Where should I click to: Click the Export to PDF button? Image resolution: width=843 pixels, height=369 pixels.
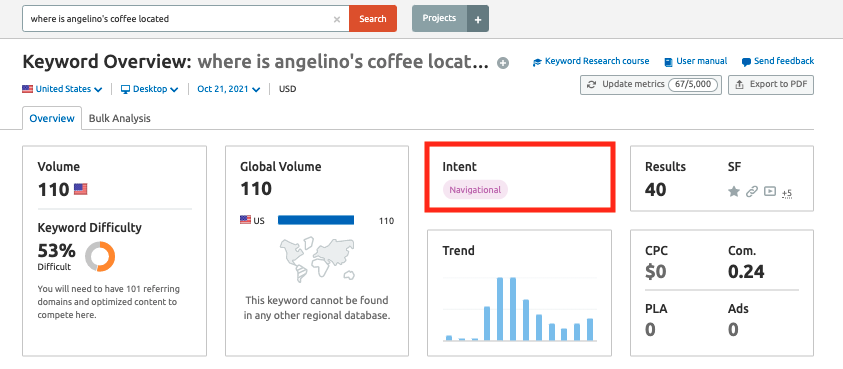click(x=770, y=85)
